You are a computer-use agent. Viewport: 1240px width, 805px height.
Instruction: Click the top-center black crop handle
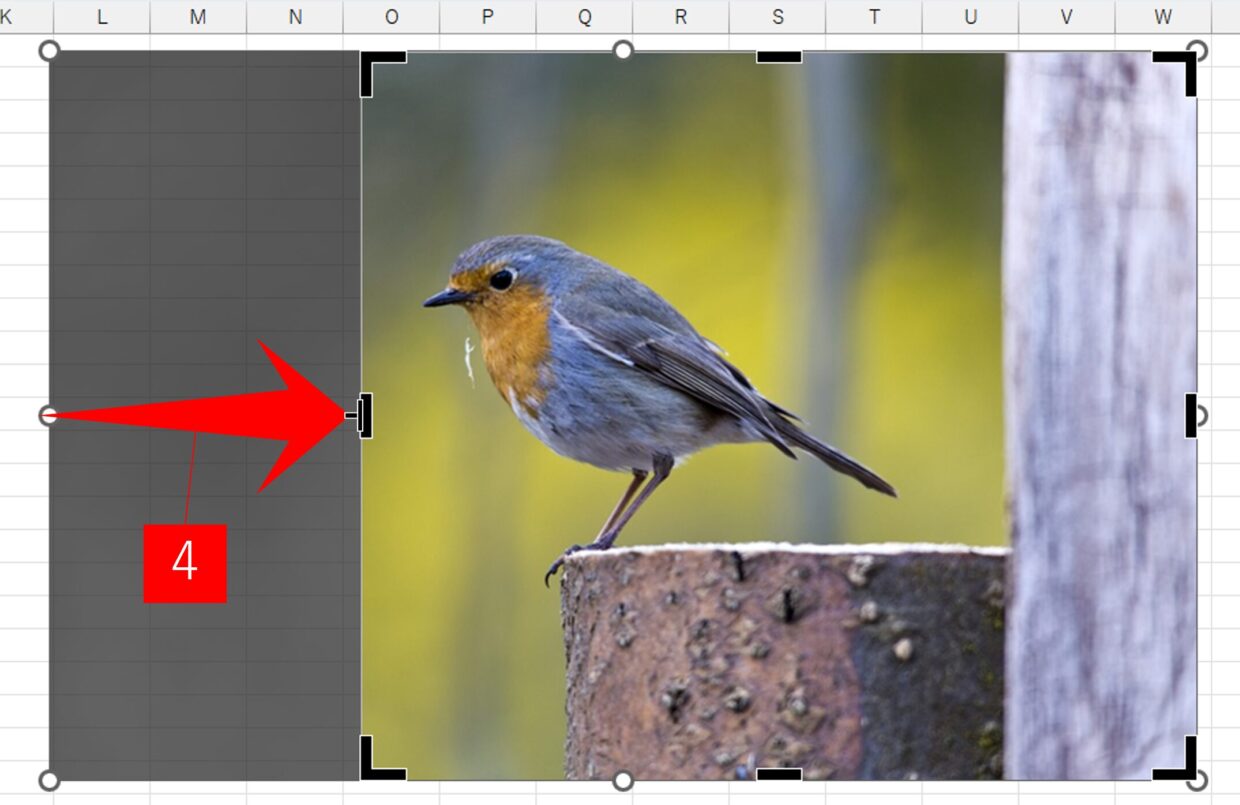point(779,57)
